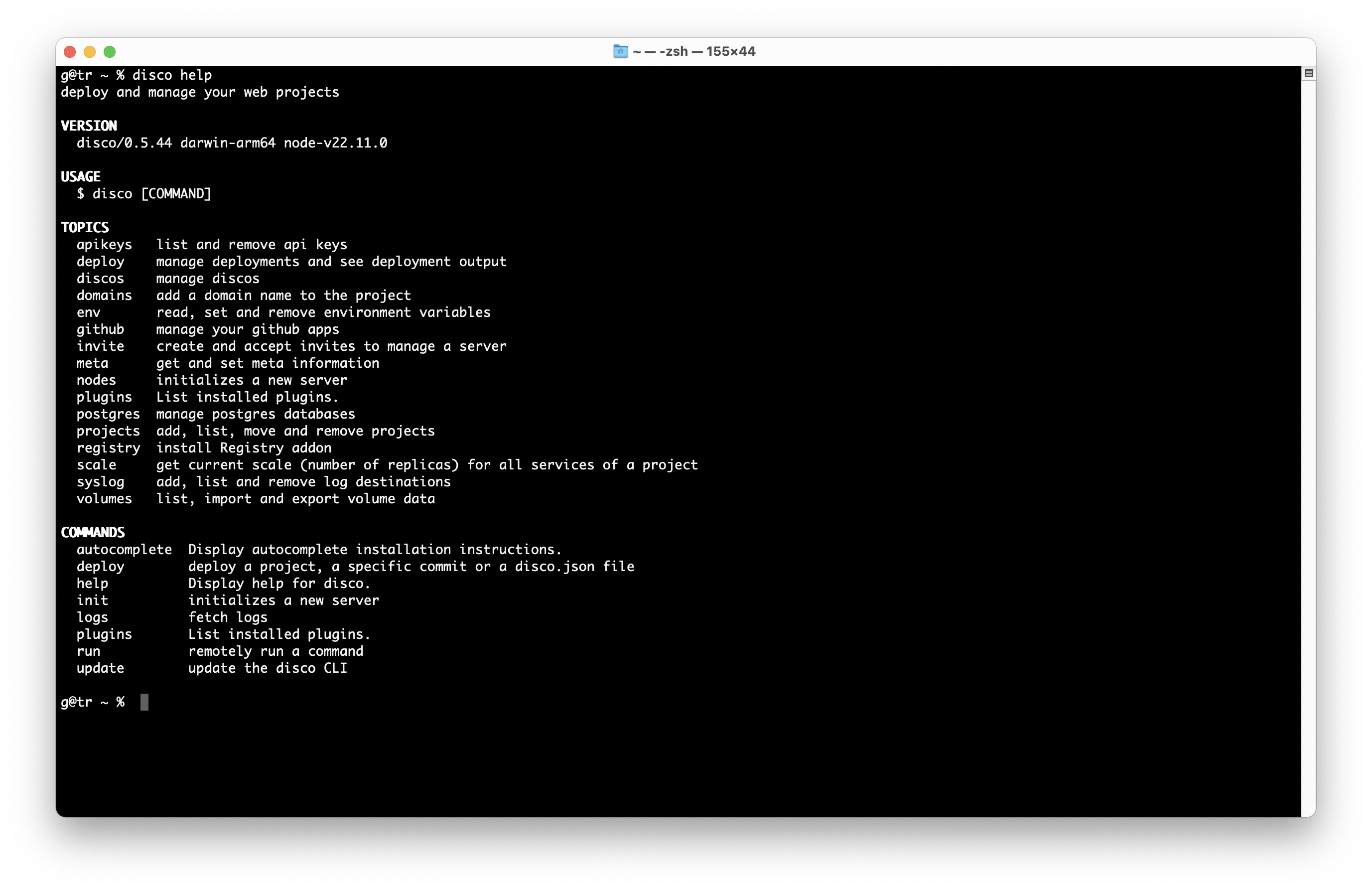
Task: Minimize the terminal with the yellow button
Action: [89, 52]
